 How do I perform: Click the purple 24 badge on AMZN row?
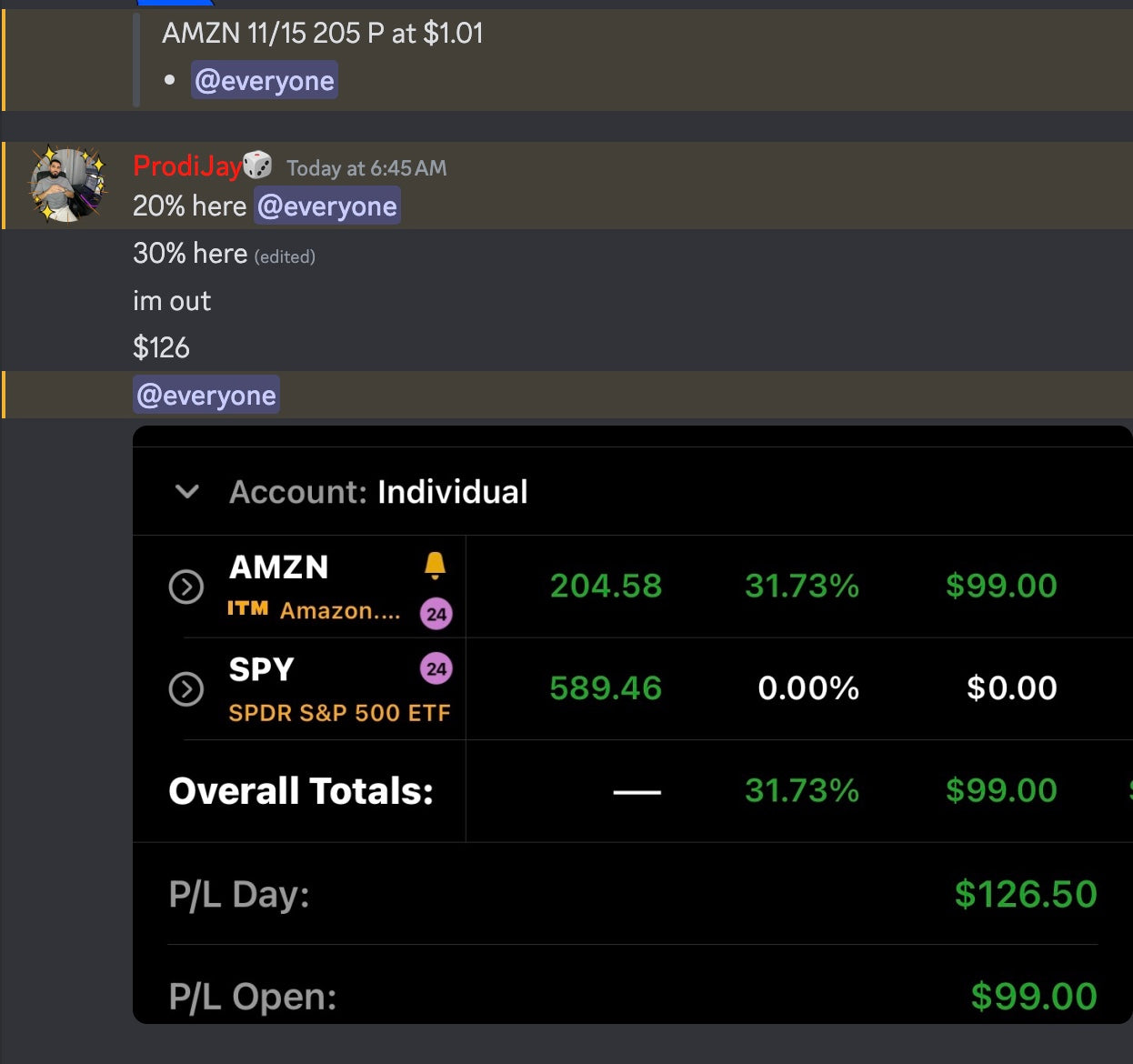tap(436, 614)
